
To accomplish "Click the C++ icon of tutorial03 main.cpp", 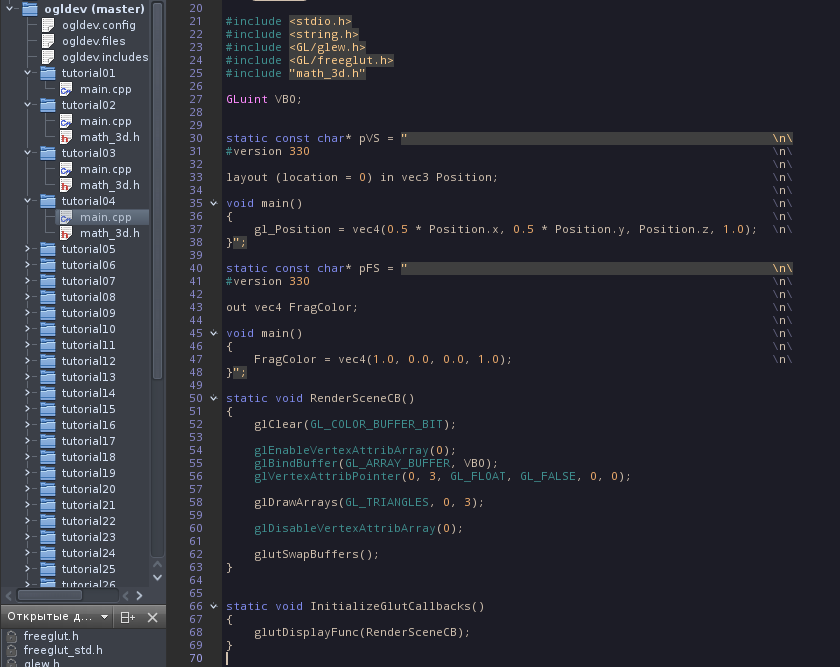I will pos(66,169).
